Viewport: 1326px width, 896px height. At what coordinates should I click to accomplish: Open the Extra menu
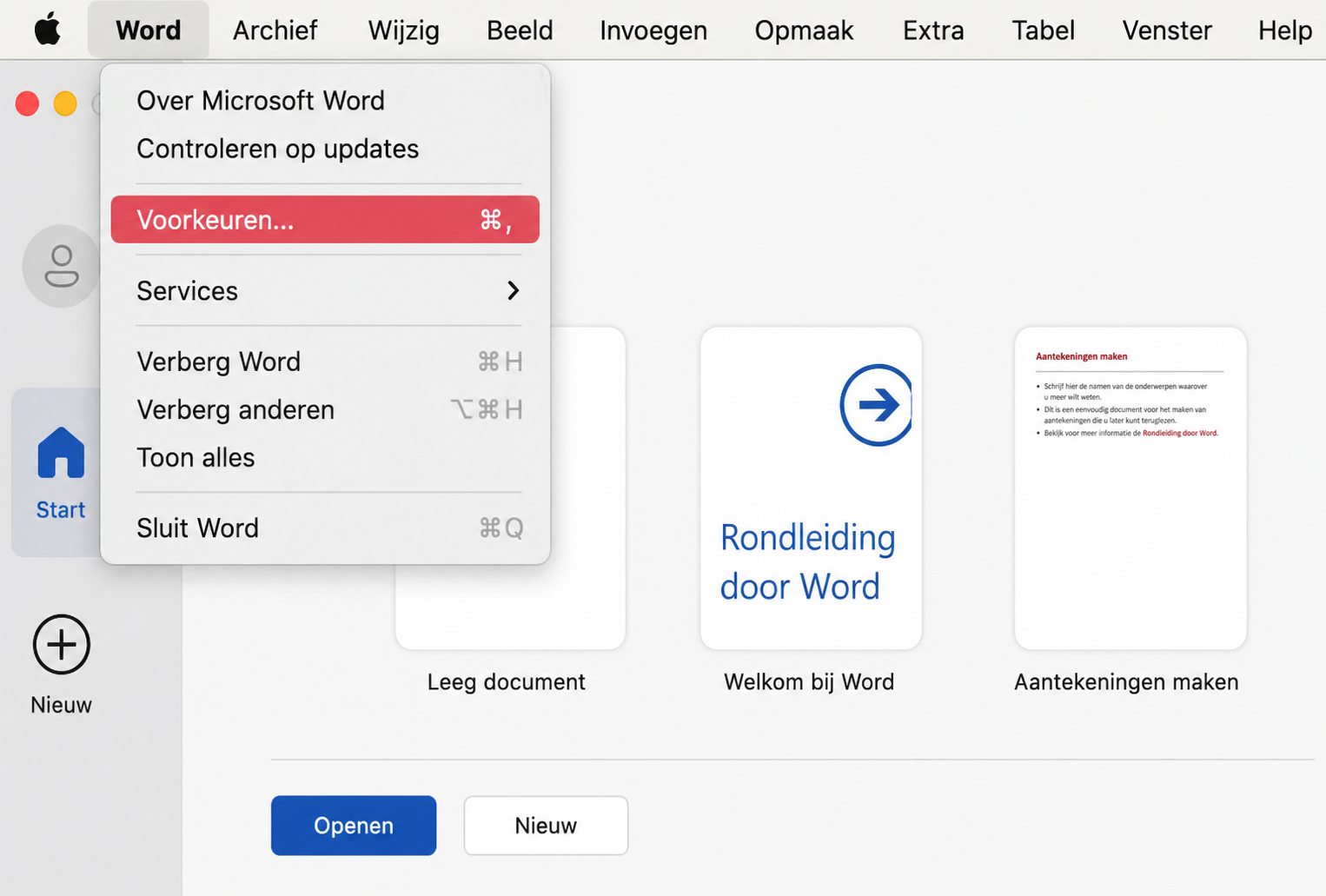(933, 30)
